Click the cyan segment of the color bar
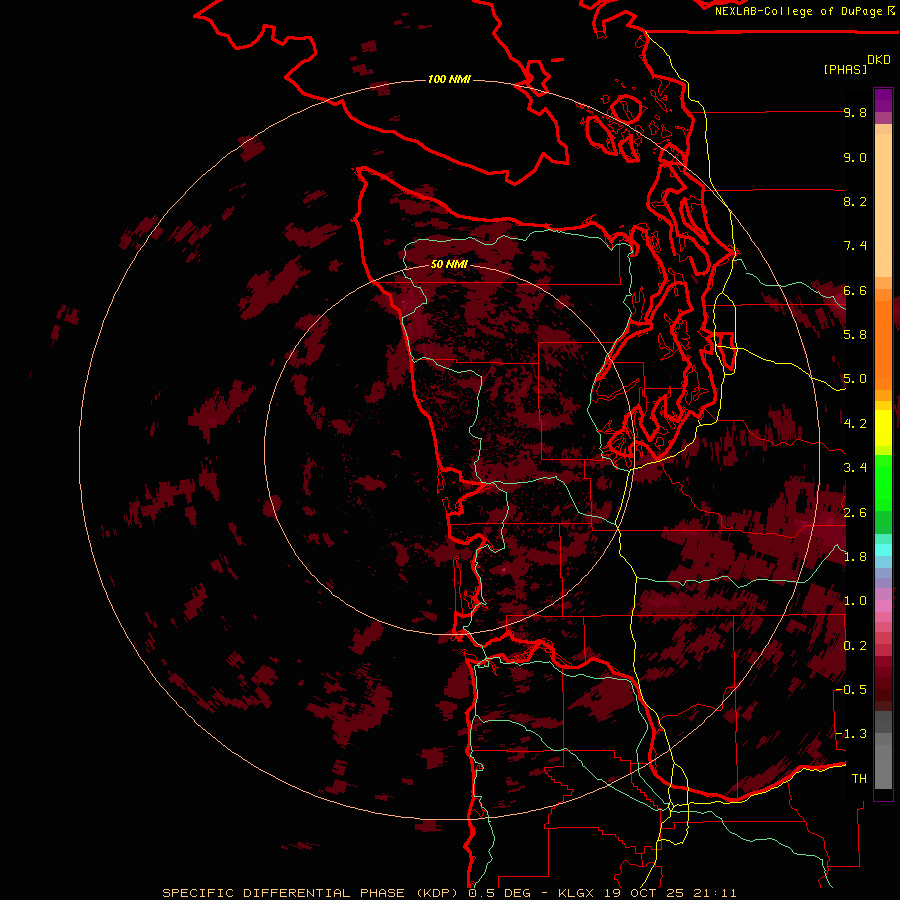The height and width of the screenshot is (900, 900). pyautogui.click(x=883, y=550)
